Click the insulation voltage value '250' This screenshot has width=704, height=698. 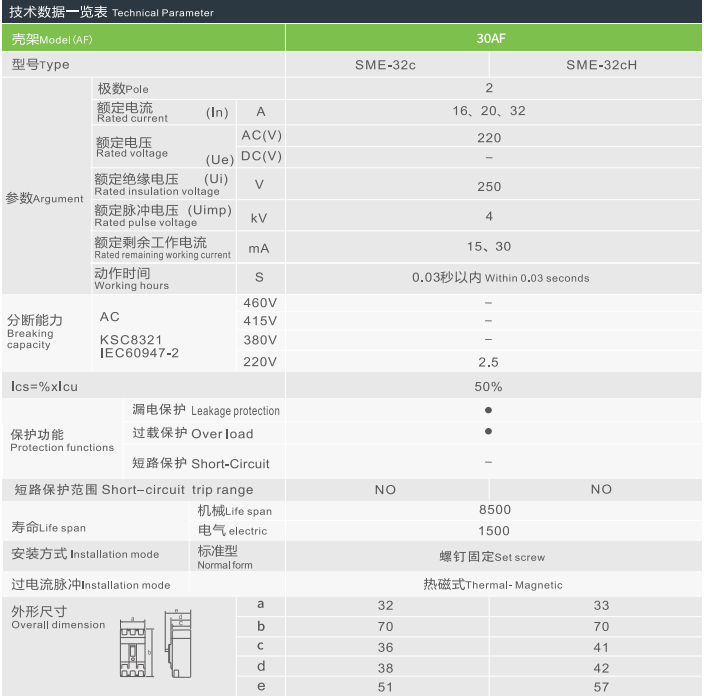(x=489, y=187)
